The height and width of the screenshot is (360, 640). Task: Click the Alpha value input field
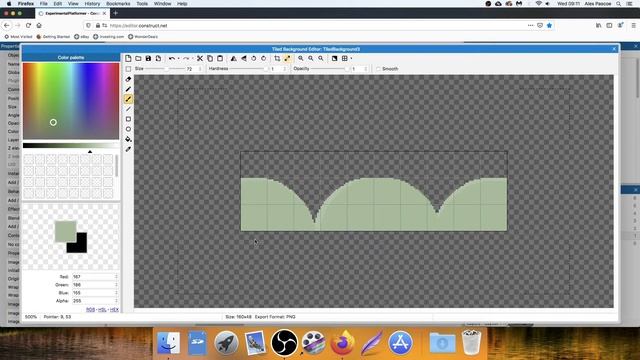click(x=95, y=301)
